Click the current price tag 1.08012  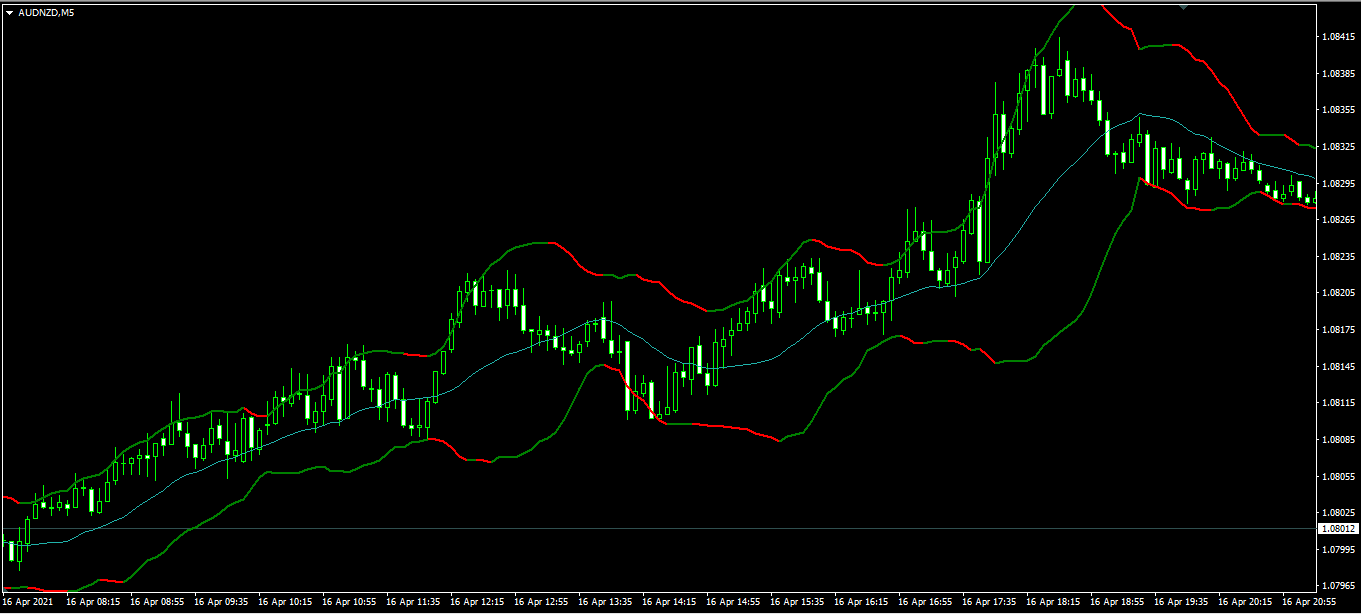click(x=1337, y=528)
